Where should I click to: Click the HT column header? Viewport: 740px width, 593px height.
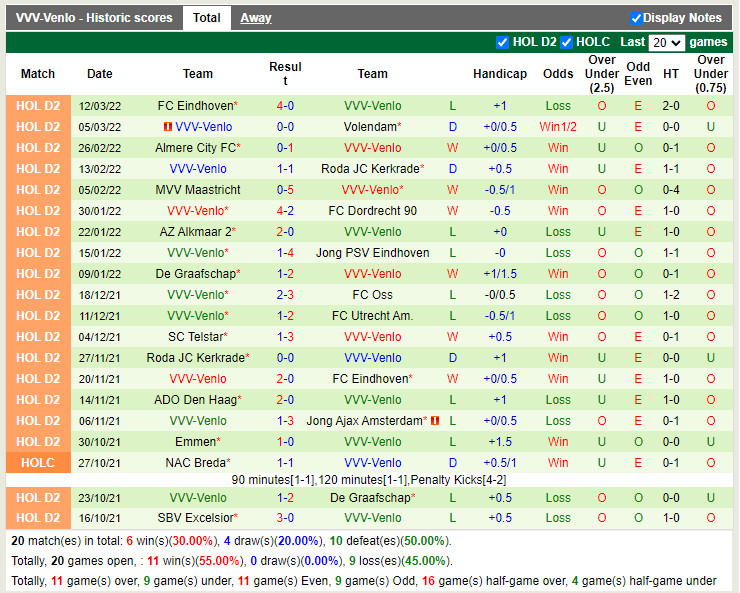coord(671,74)
